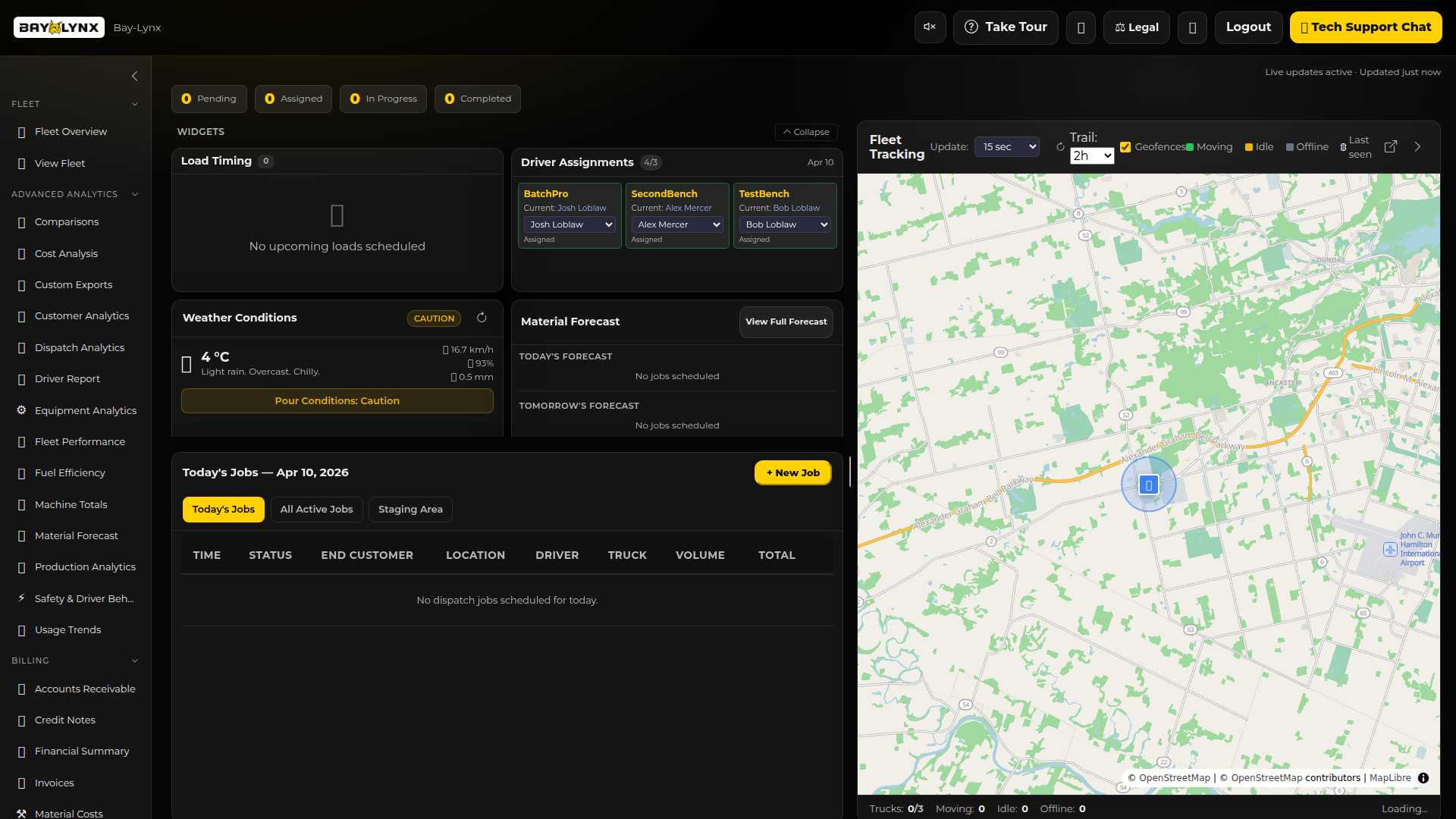Open the BatchPro driver assignment dropdown
This screenshot has height=819, width=1456.
click(570, 224)
